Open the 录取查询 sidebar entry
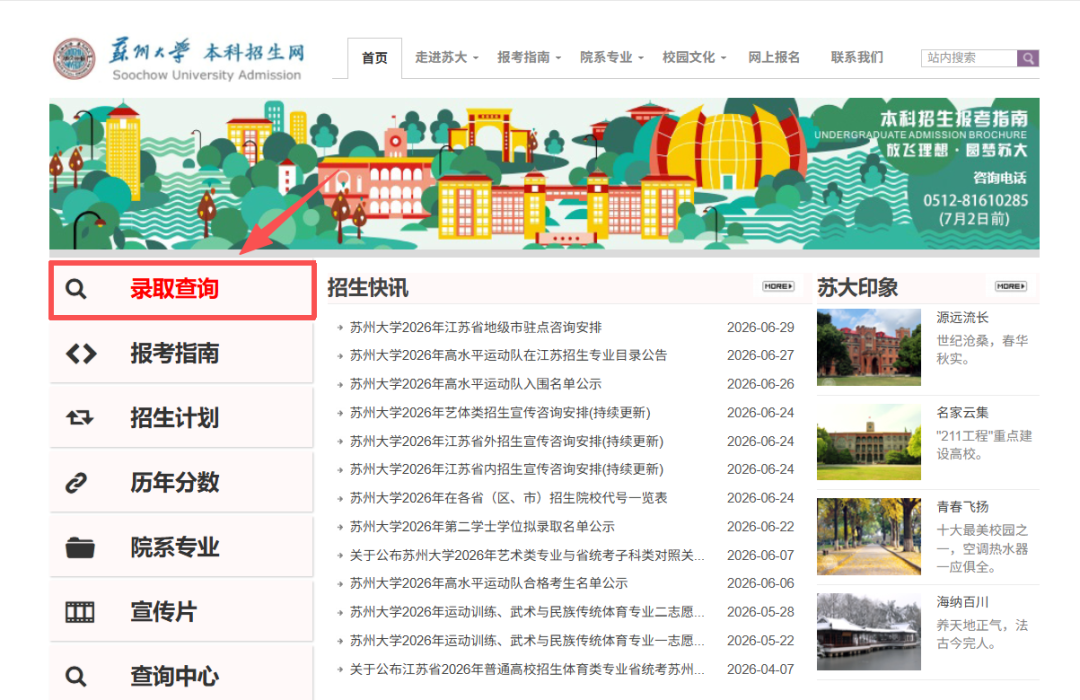 (x=183, y=289)
